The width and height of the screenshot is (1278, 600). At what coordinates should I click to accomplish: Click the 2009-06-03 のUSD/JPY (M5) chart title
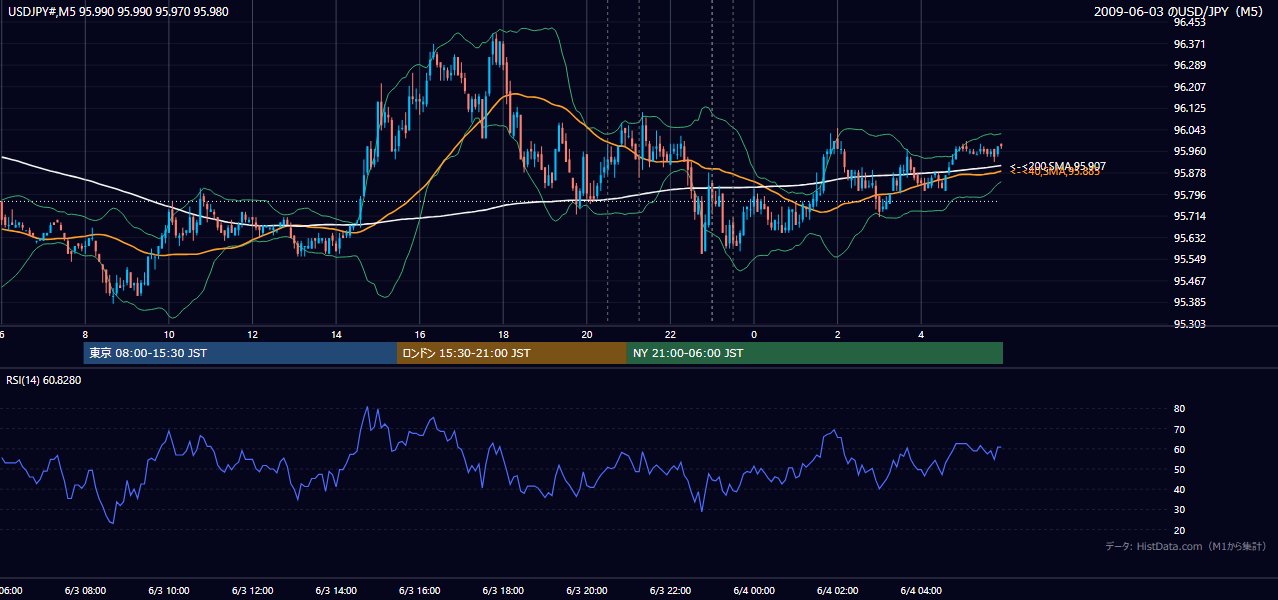coord(1180,12)
